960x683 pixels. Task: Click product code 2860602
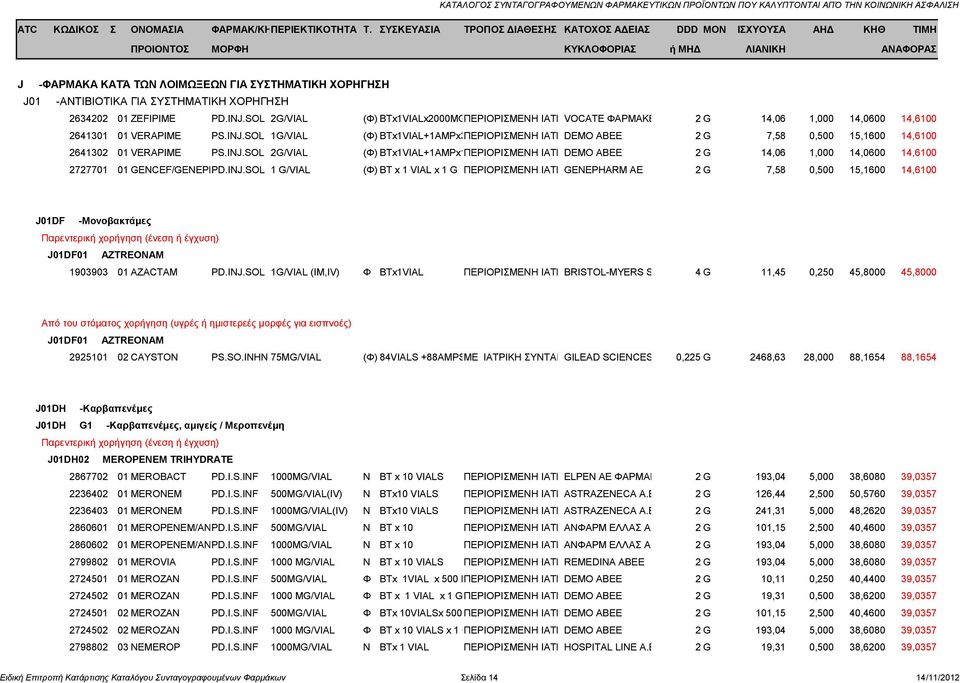[x=88, y=545]
